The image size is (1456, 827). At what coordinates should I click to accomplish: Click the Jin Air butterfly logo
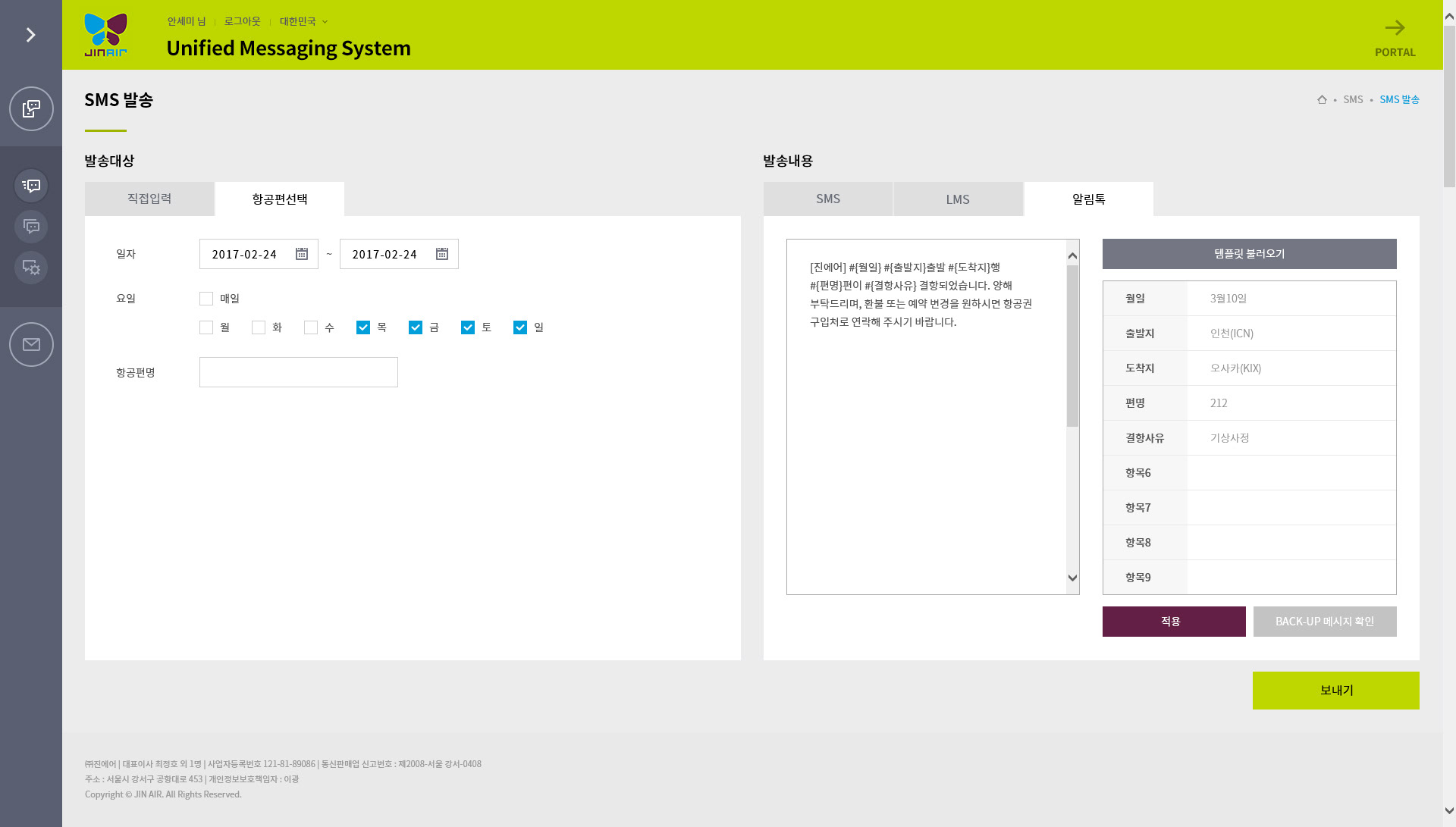(x=106, y=35)
